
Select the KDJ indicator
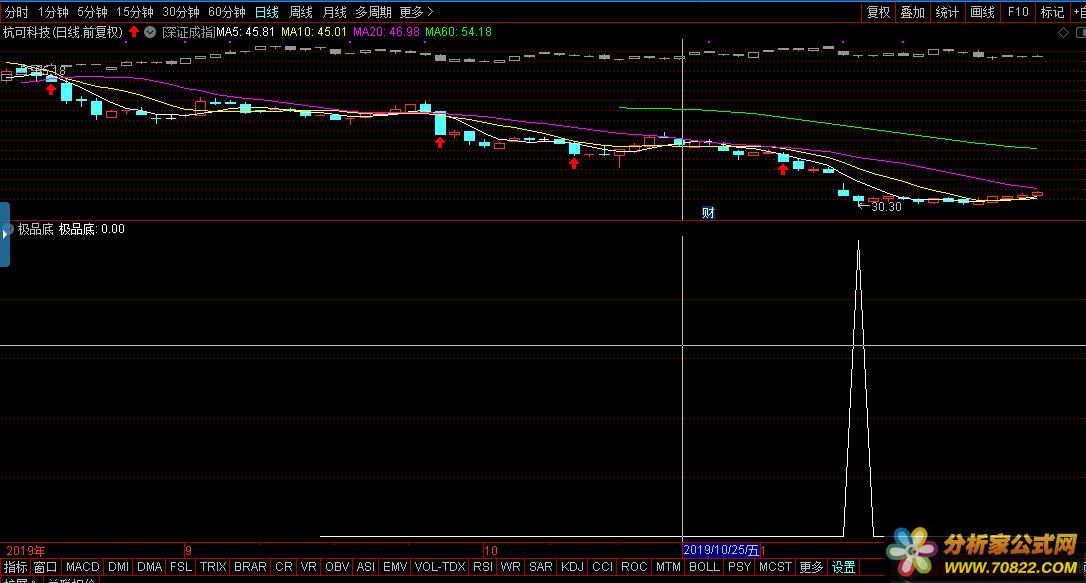point(571,567)
